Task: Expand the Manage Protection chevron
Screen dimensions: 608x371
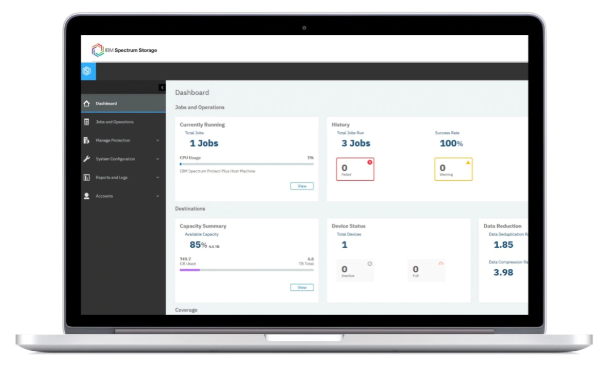Action: pyautogui.click(x=157, y=140)
